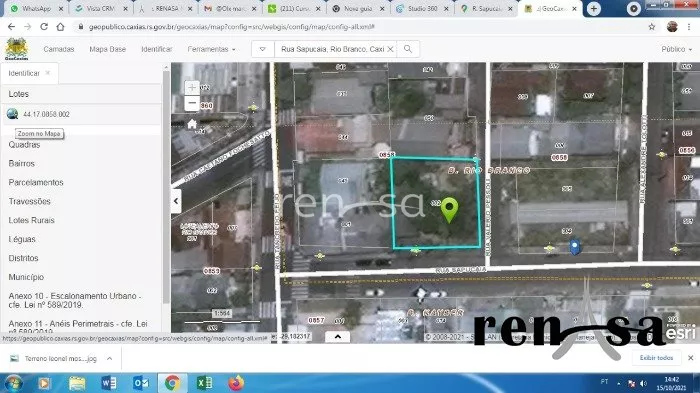Screen dimensions: 700x393
Task: Collapse the side panel with left arrow
Action: coord(176,201)
